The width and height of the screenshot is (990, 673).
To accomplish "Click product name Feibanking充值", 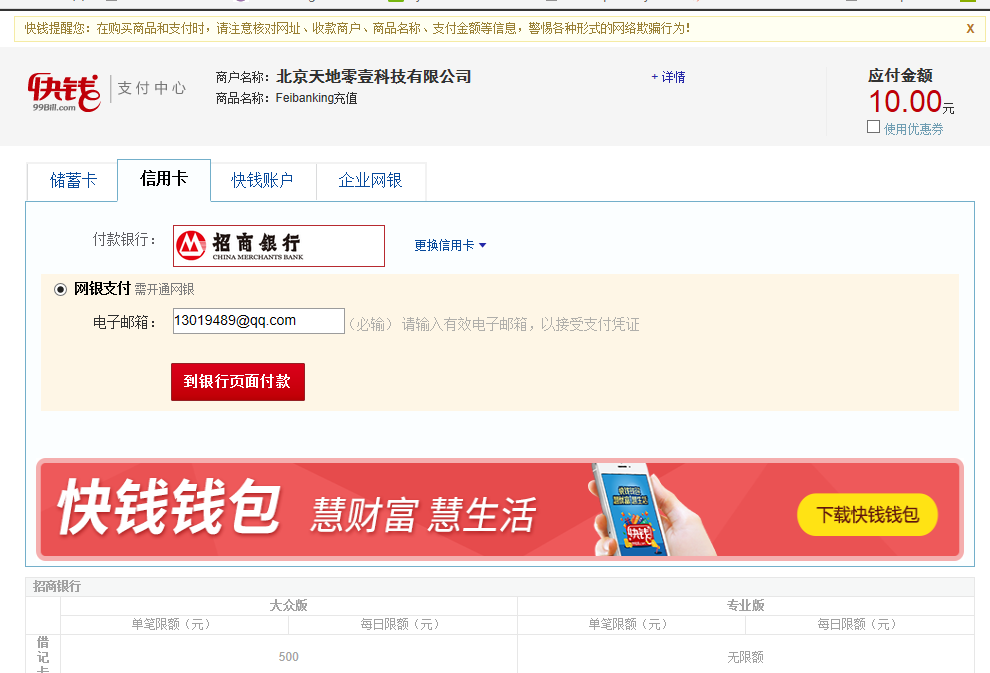I will [x=316, y=98].
